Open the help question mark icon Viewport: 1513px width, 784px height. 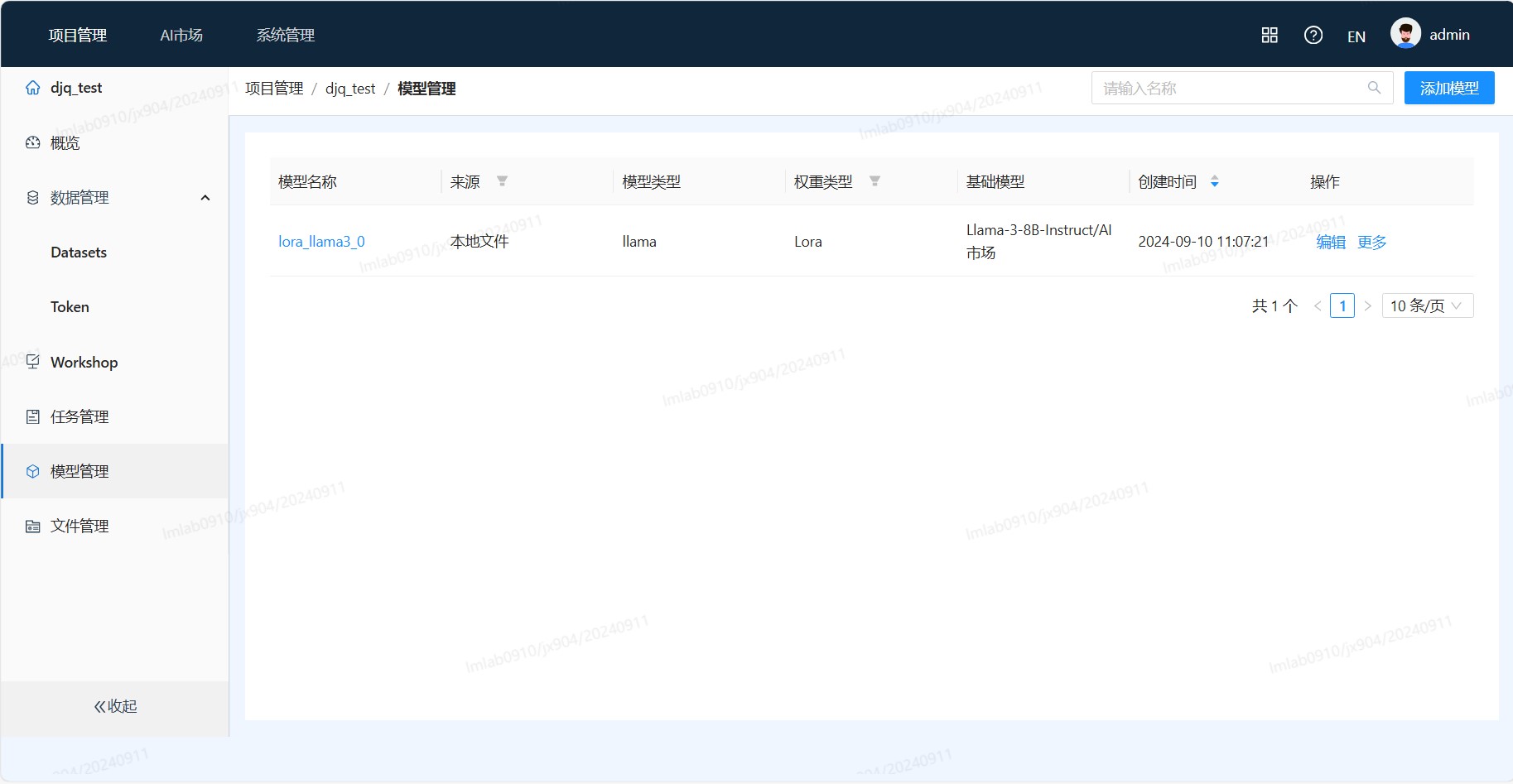[1313, 35]
